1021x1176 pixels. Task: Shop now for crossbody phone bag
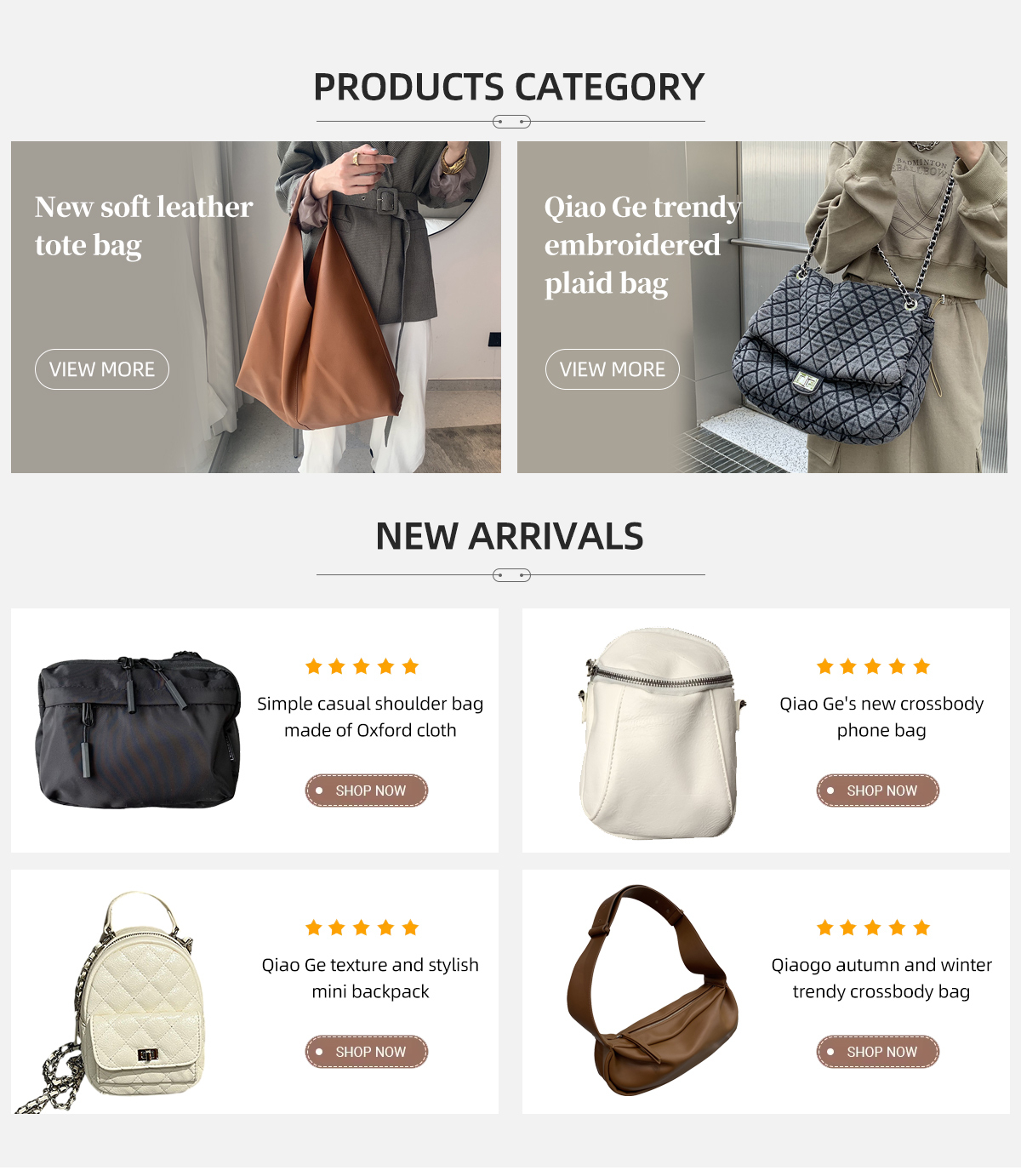[878, 791]
